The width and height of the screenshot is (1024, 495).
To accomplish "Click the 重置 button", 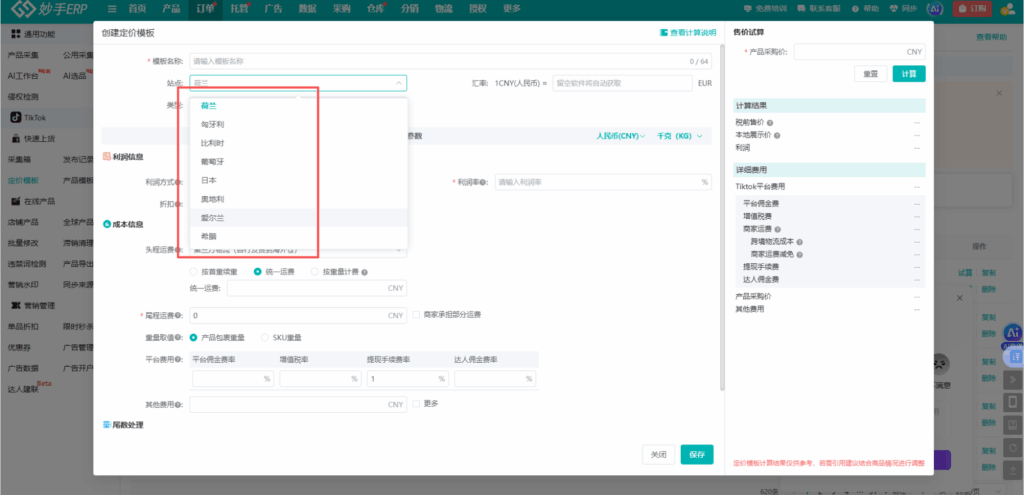I will coord(871,74).
